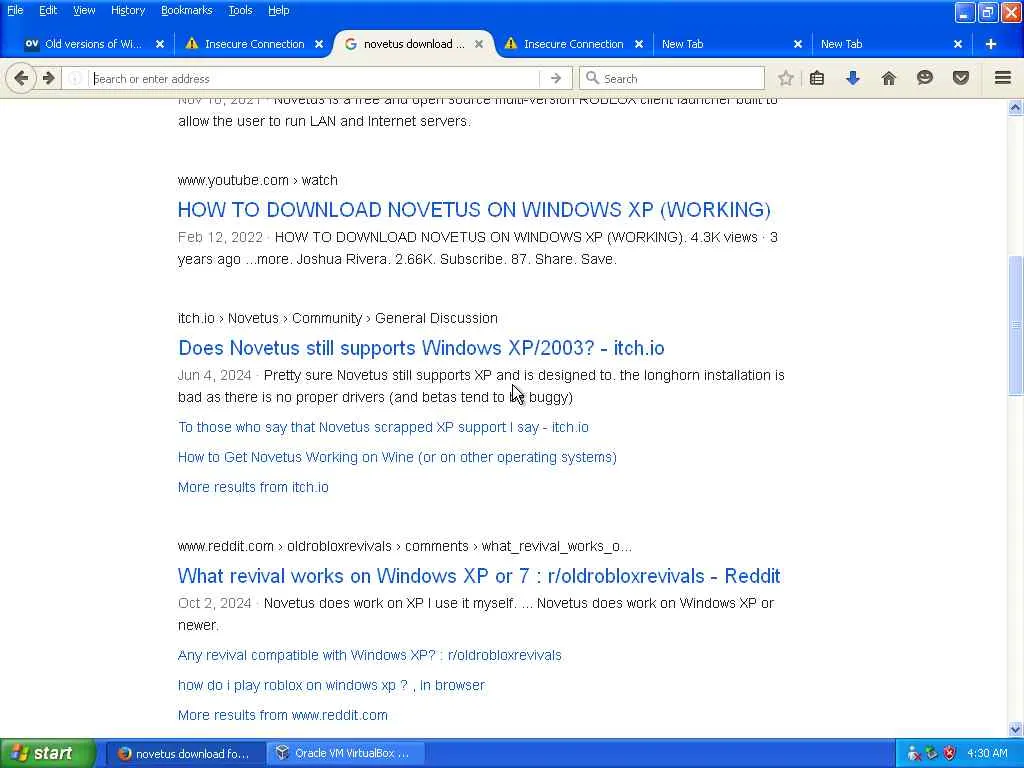Screen dimensions: 1024x768
Task: Close the Old versions of Wi... tab
Action: (x=160, y=44)
